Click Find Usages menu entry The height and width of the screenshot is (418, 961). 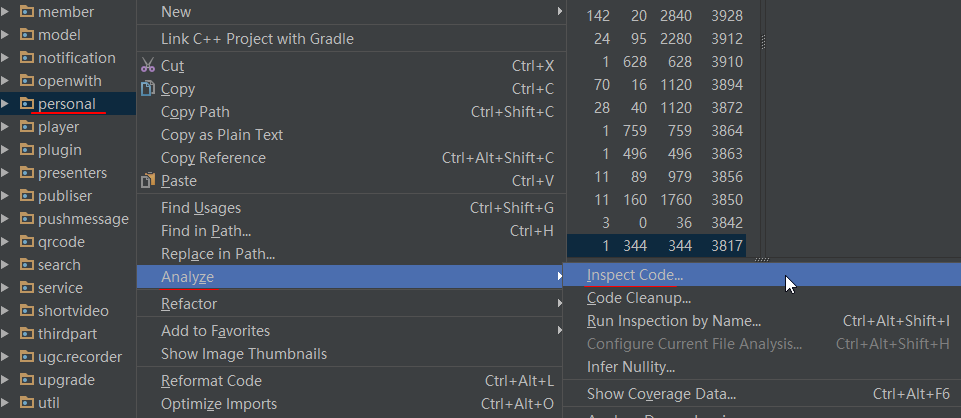(x=200, y=208)
